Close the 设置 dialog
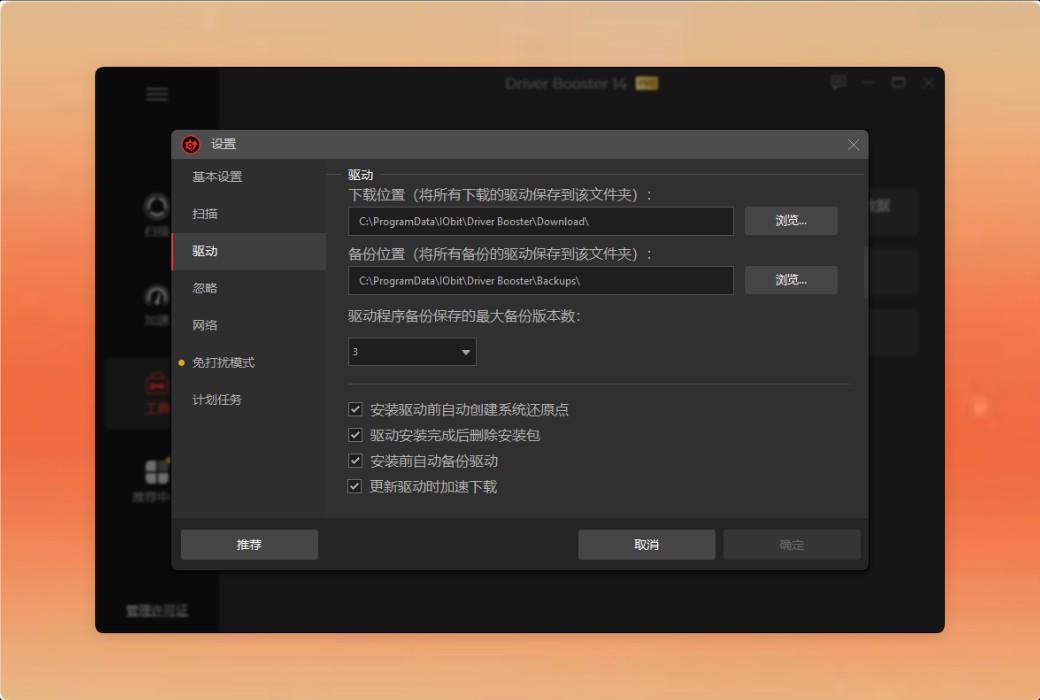The height and width of the screenshot is (700, 1040). (853, 145)
